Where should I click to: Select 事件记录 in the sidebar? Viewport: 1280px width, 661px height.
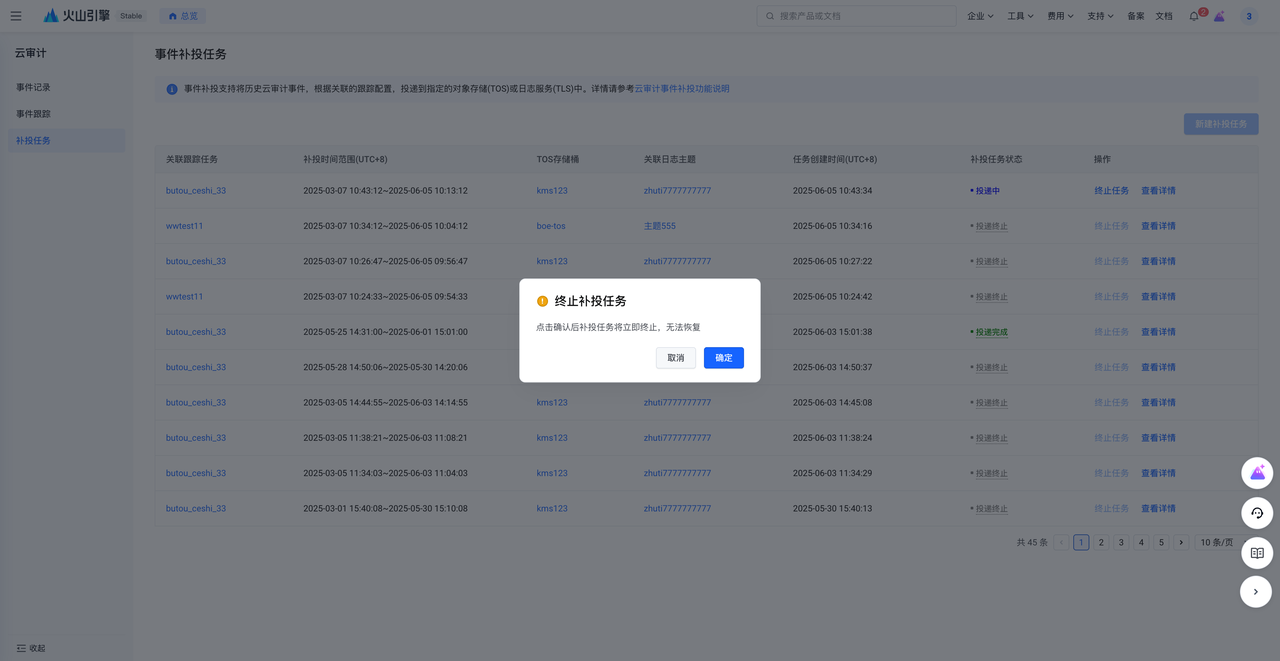click(33, 88)
